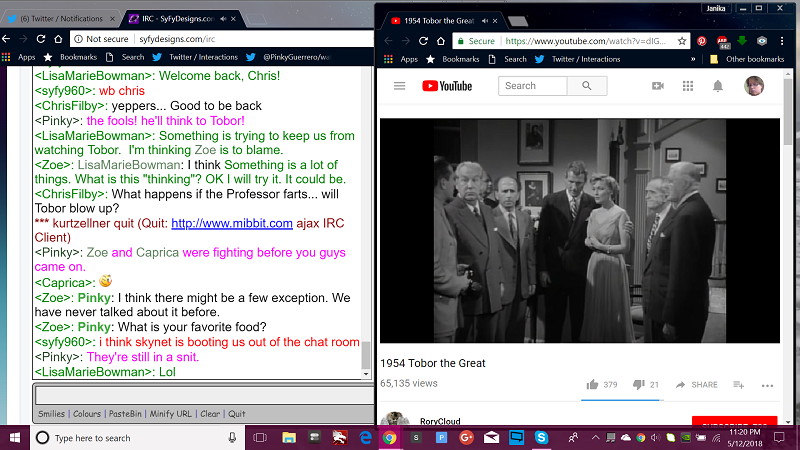Click the home button in IRC window

(58, 39)
